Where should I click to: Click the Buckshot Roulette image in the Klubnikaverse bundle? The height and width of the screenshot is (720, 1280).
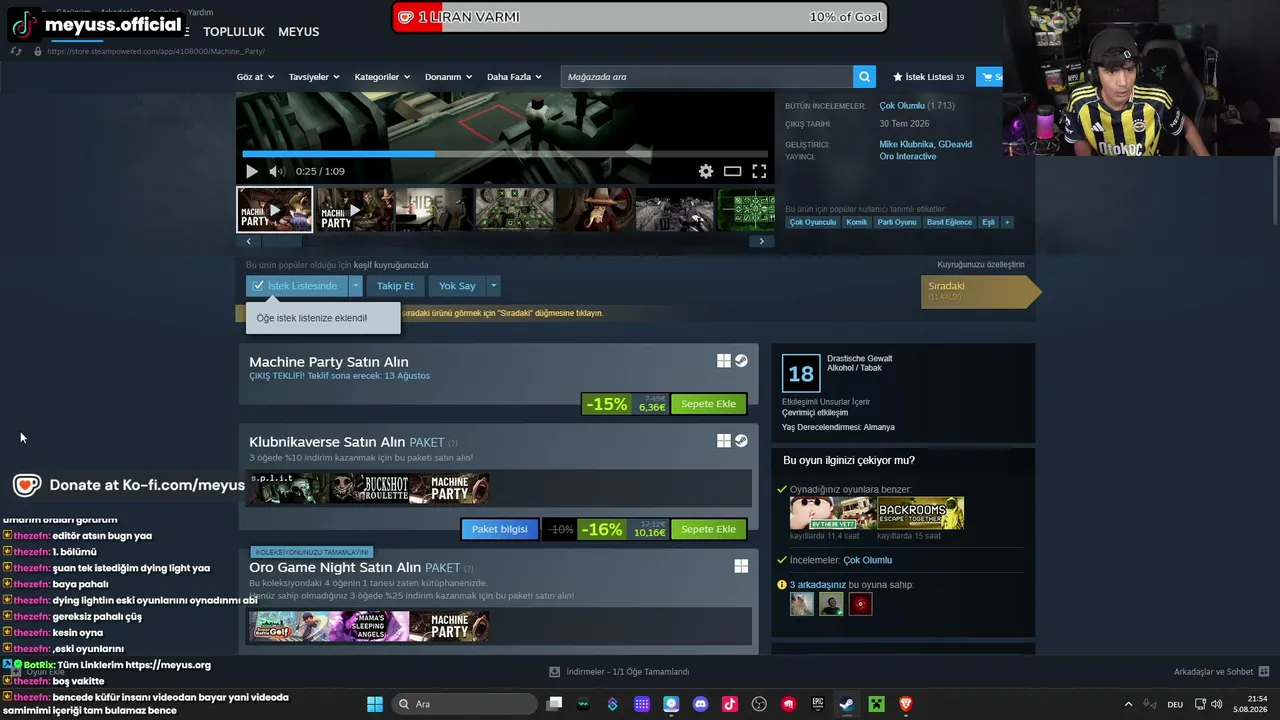click(x=369, y=488)
